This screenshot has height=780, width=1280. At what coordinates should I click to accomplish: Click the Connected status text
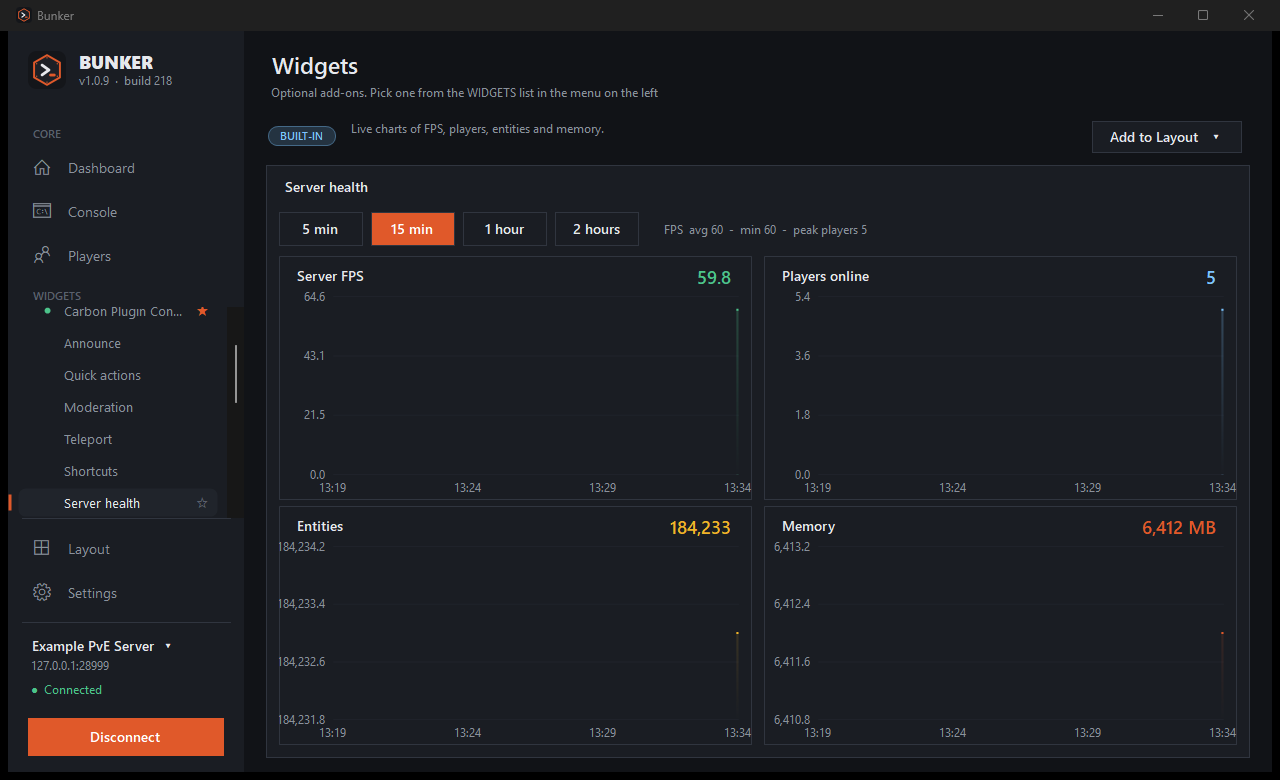click(x=73, y=690)
